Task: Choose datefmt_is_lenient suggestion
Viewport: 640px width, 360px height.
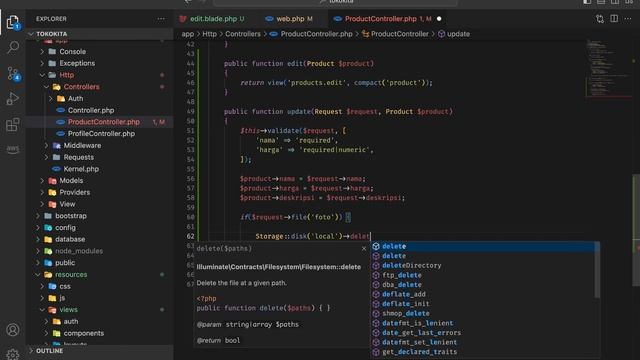Action: click(483, 323)
